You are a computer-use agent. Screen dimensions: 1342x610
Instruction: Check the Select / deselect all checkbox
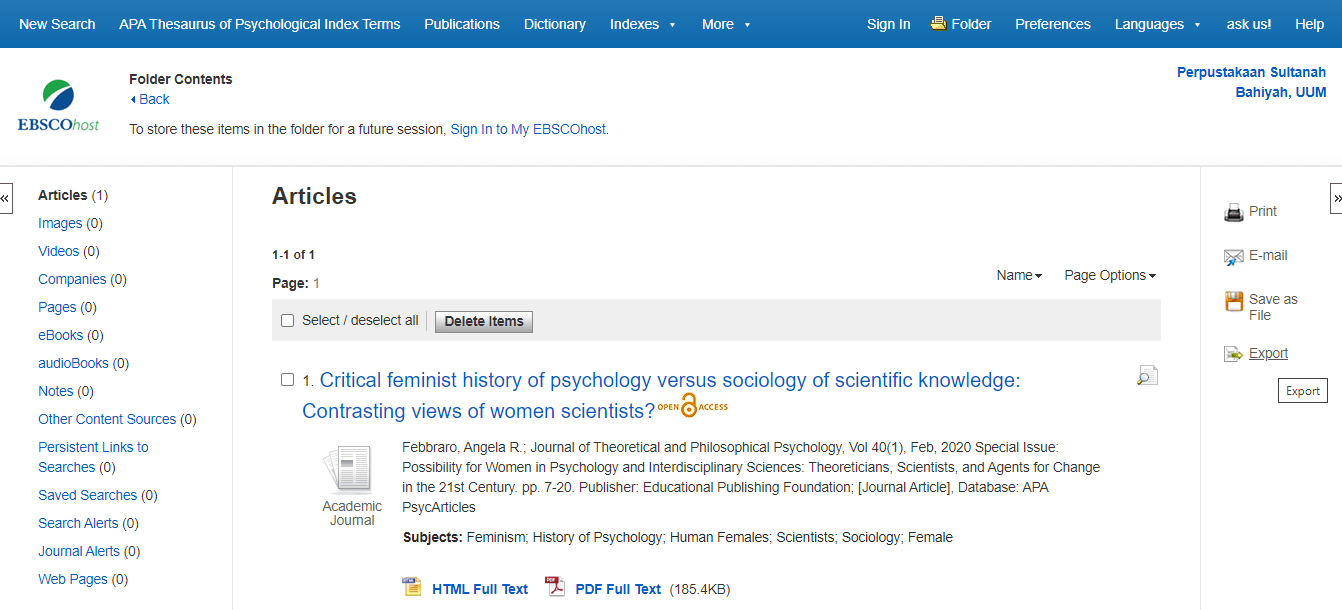pyautogui.click(x=288, y=321)
